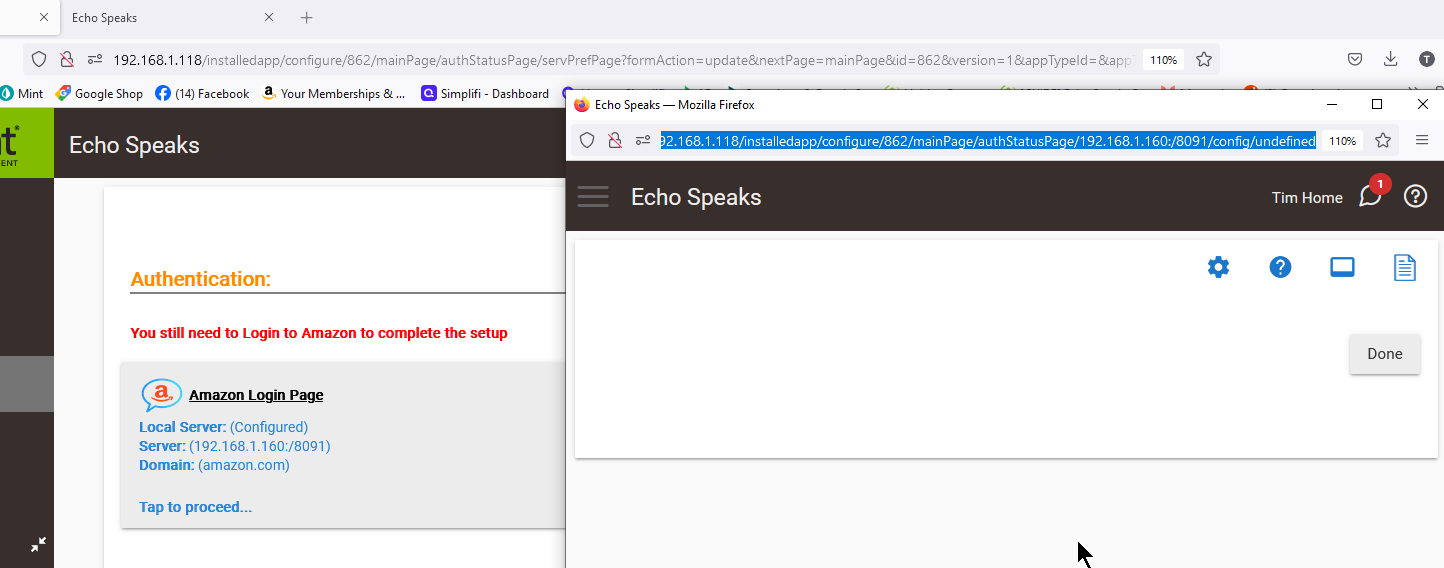This screenshot has width=1444, height=568.
Task: Reset the 110% zoom in main window address bar
Action: 1163,60
